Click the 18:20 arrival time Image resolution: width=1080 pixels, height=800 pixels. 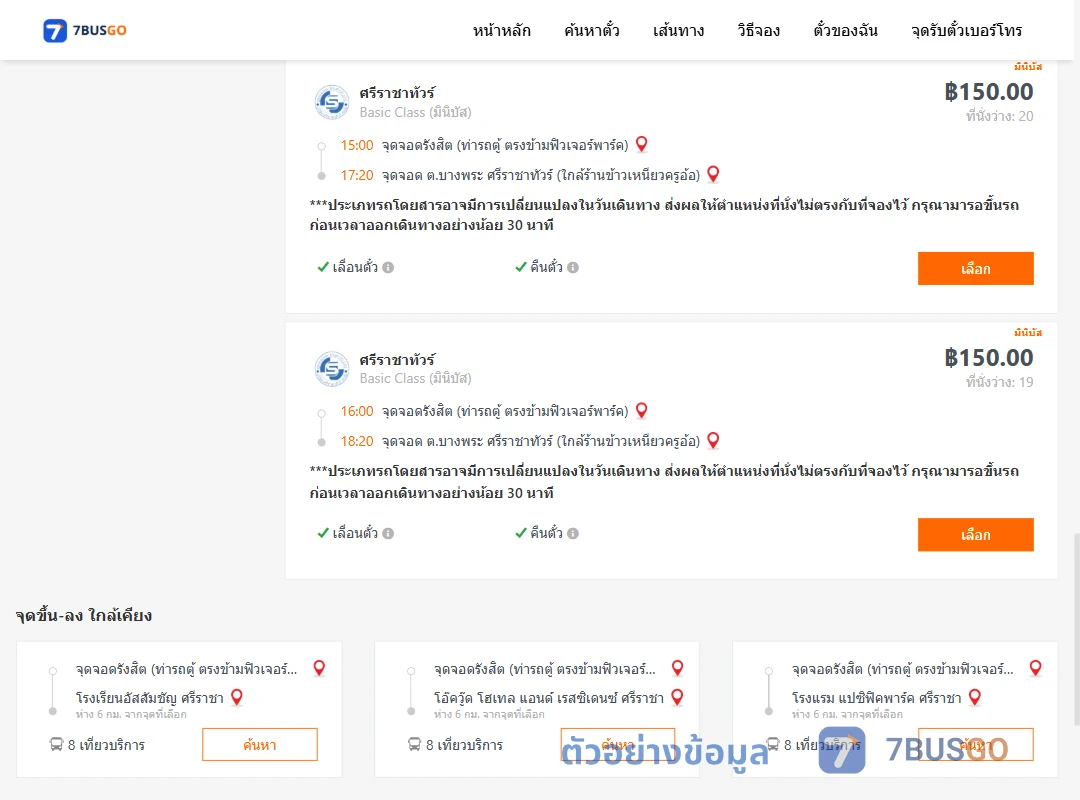[x=357, y=441]
